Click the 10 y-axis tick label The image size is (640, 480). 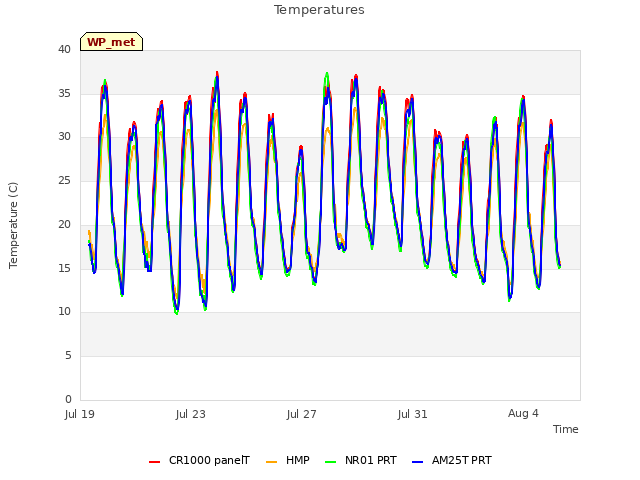pyautogui.click(x=64, y=311)
